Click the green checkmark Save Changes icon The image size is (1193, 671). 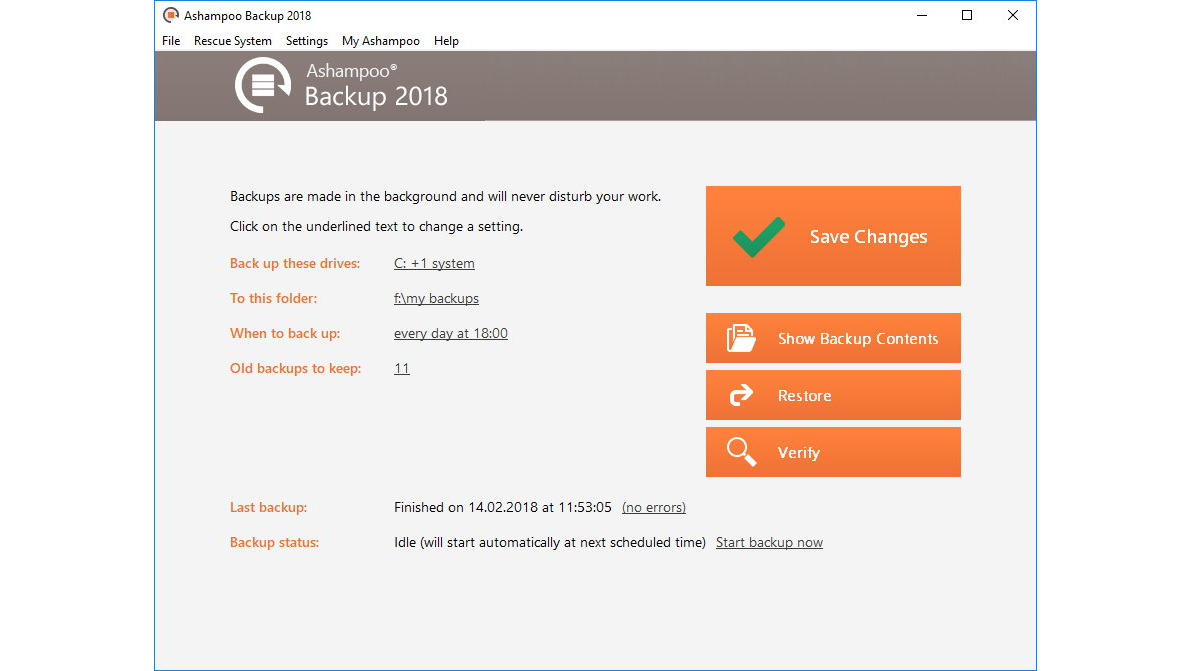[x=759, y=237]
